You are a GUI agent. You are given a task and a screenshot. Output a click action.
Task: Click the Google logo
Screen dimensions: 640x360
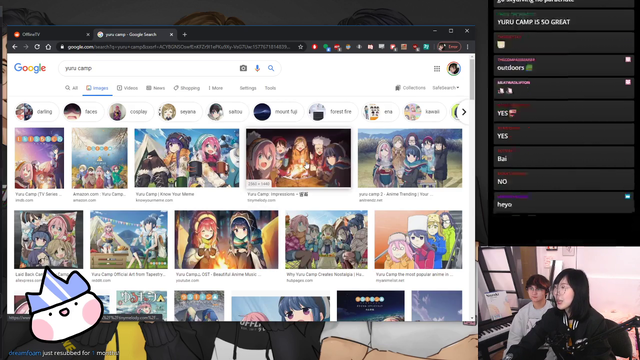click(x=30, y=68)
